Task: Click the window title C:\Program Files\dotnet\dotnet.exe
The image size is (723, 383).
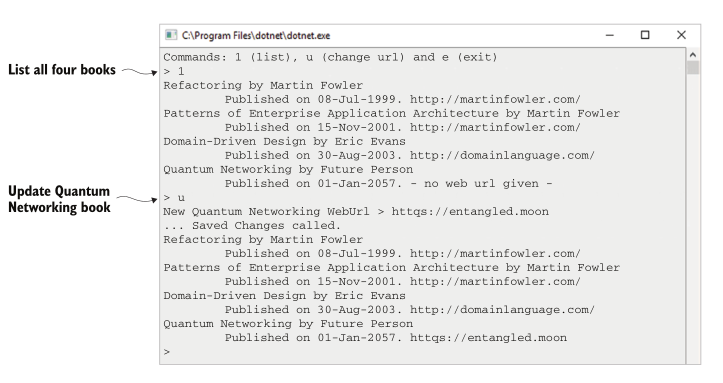Action: click(256, 35)
